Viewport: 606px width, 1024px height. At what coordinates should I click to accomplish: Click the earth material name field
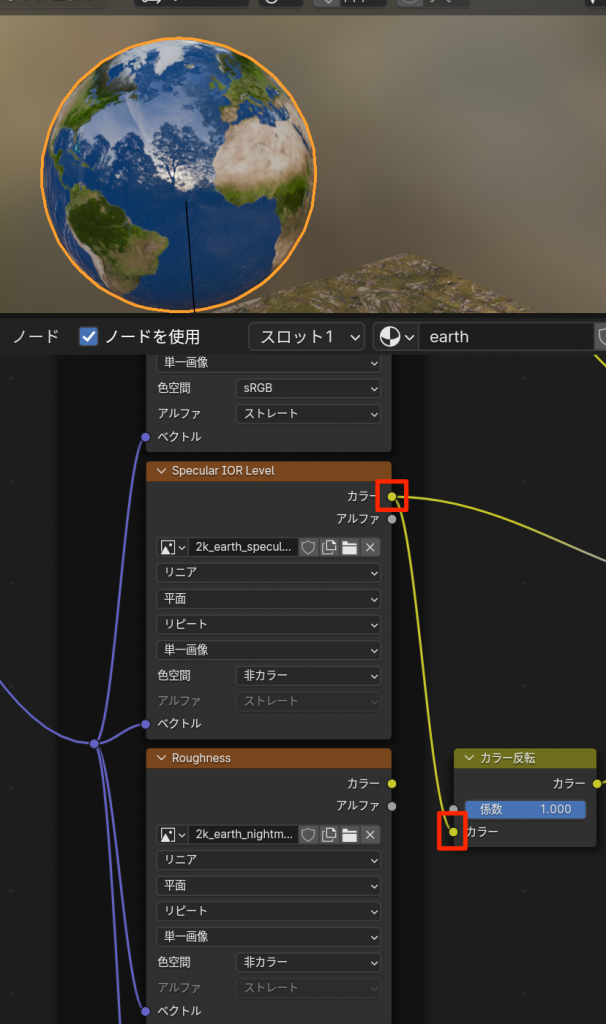click(505, 337)
